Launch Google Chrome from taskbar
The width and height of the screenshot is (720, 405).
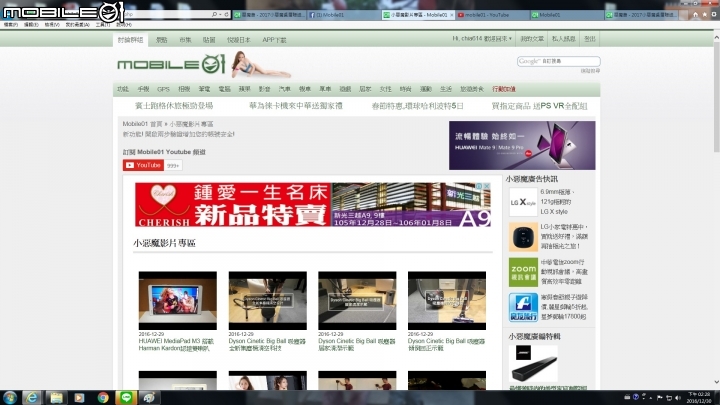tap(103, 398)
